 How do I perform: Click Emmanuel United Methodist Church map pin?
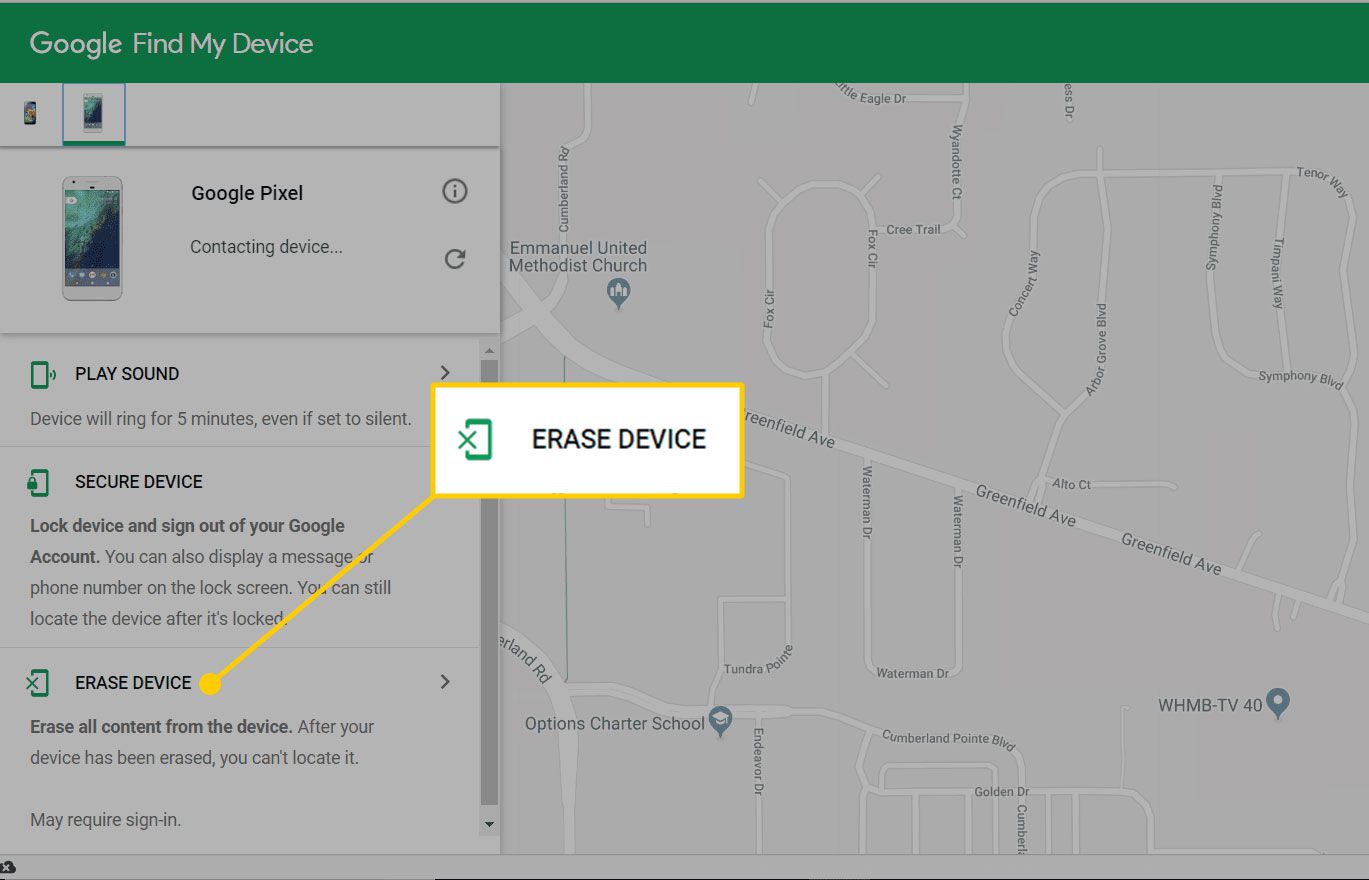619,293
